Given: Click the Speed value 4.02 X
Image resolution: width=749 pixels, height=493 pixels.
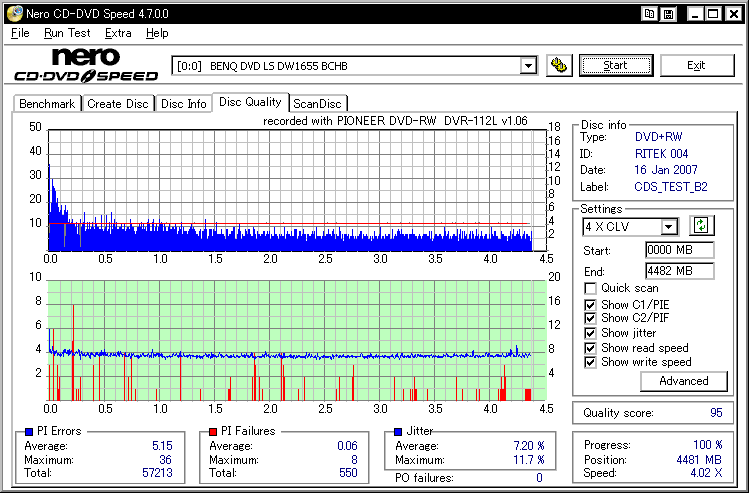Looking at the screenshot, I should [706, 473].
